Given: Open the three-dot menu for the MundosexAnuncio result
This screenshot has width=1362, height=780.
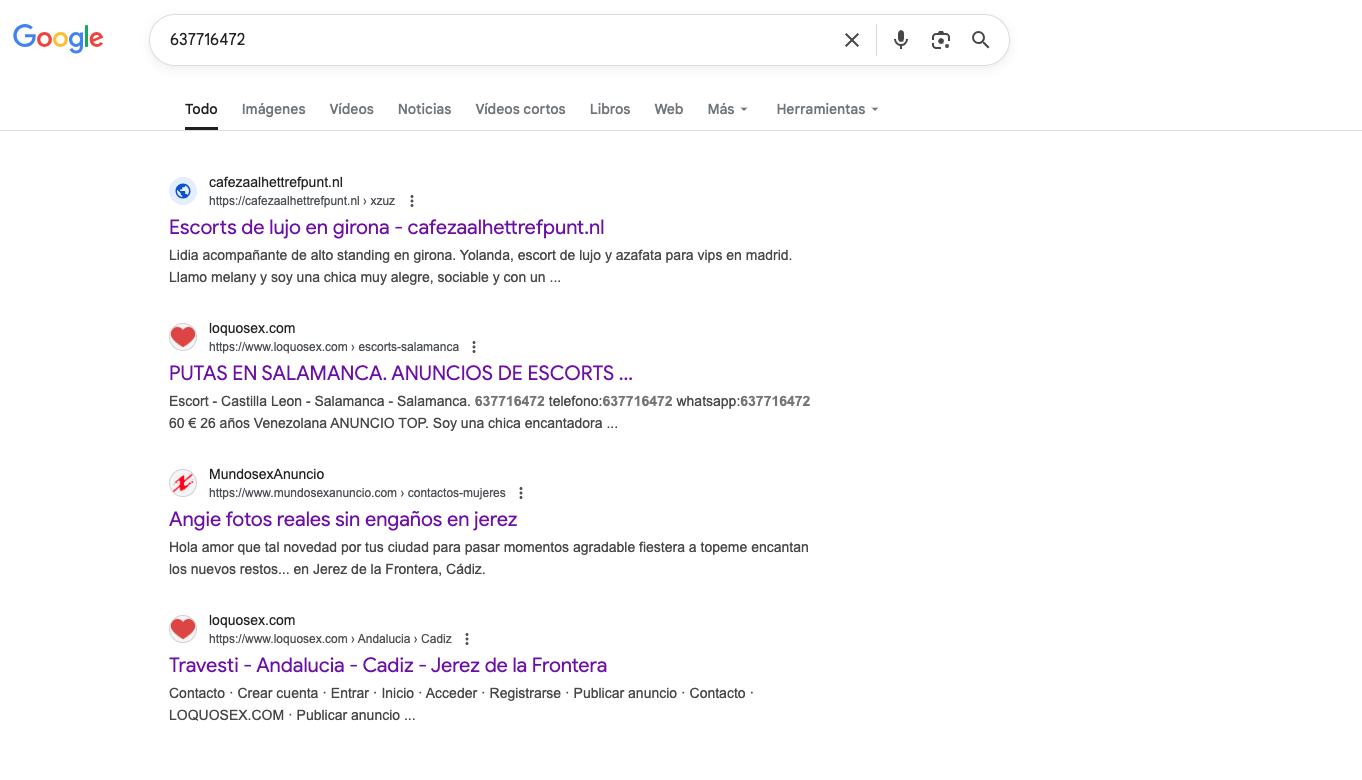Looking at the screenshot, I should click(521, 493).
